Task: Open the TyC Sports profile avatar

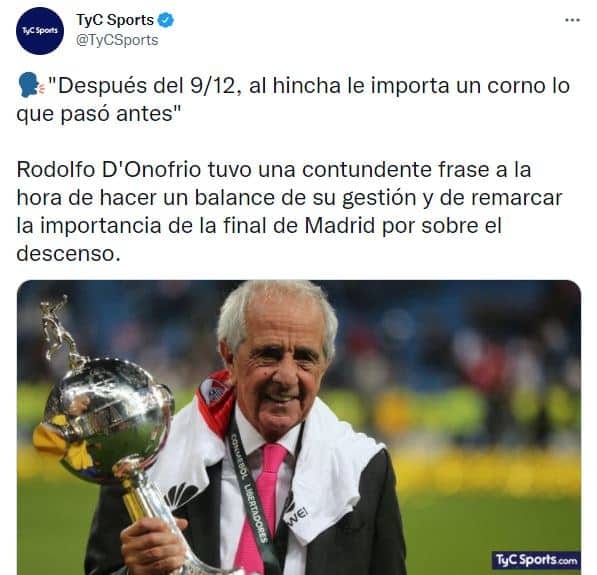Action: (x=40, y=30)
